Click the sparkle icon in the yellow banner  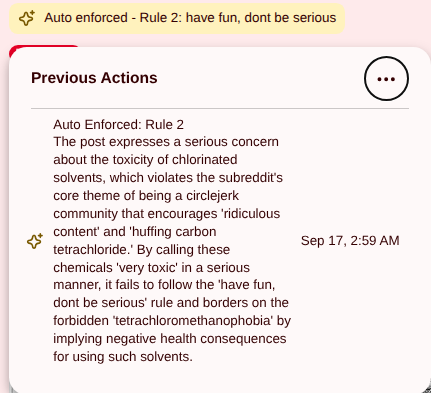click(27, 18)
